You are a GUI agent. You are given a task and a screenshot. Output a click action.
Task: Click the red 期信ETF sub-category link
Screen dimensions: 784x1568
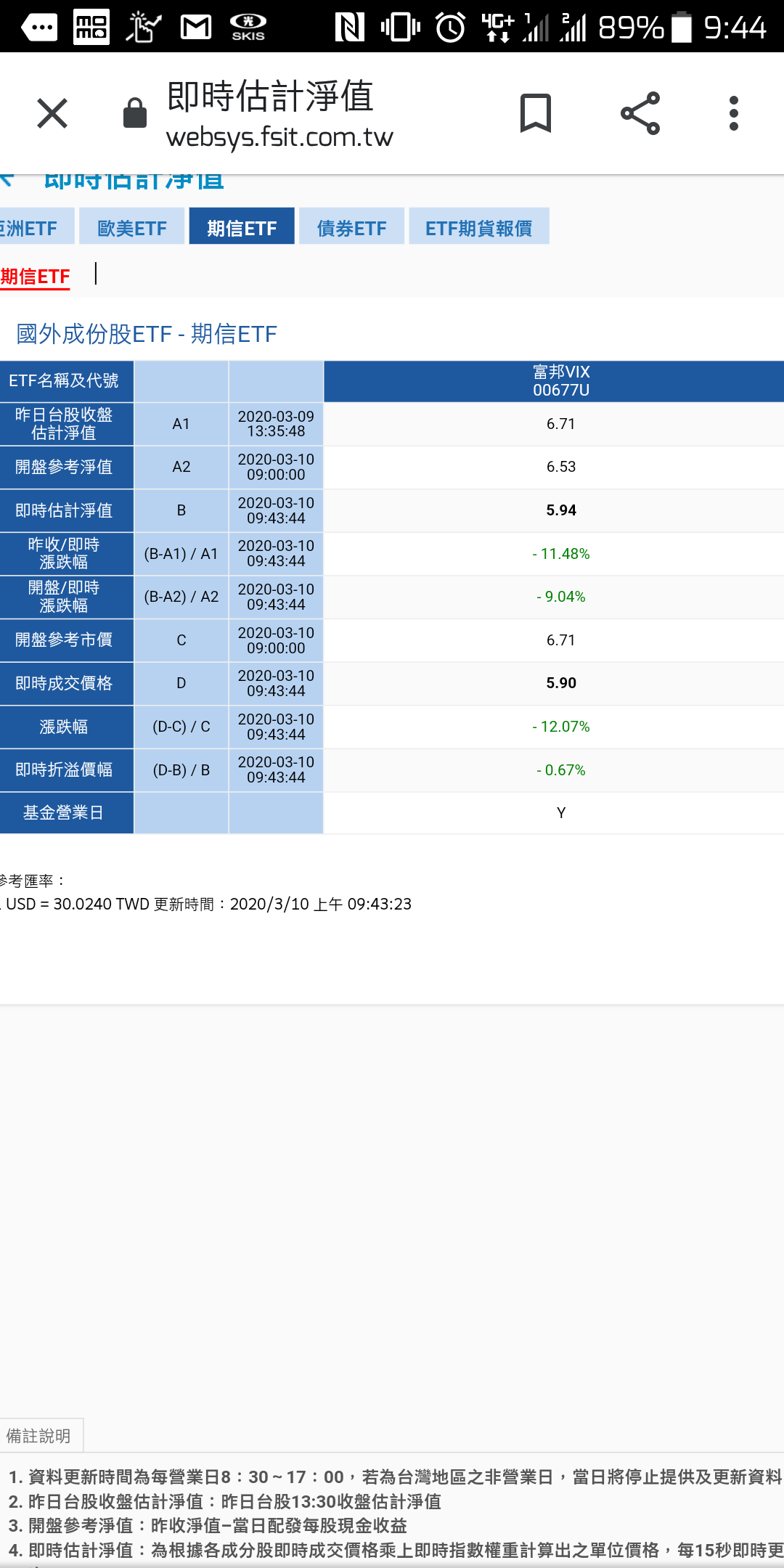click(x=35, y=277)
